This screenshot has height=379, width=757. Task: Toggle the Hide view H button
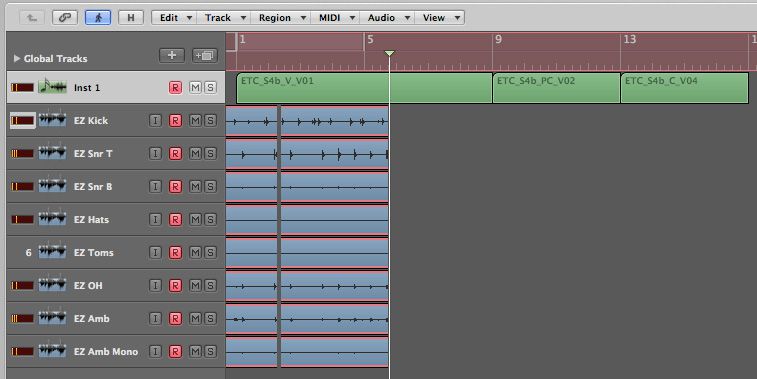[x=130, y=18]
